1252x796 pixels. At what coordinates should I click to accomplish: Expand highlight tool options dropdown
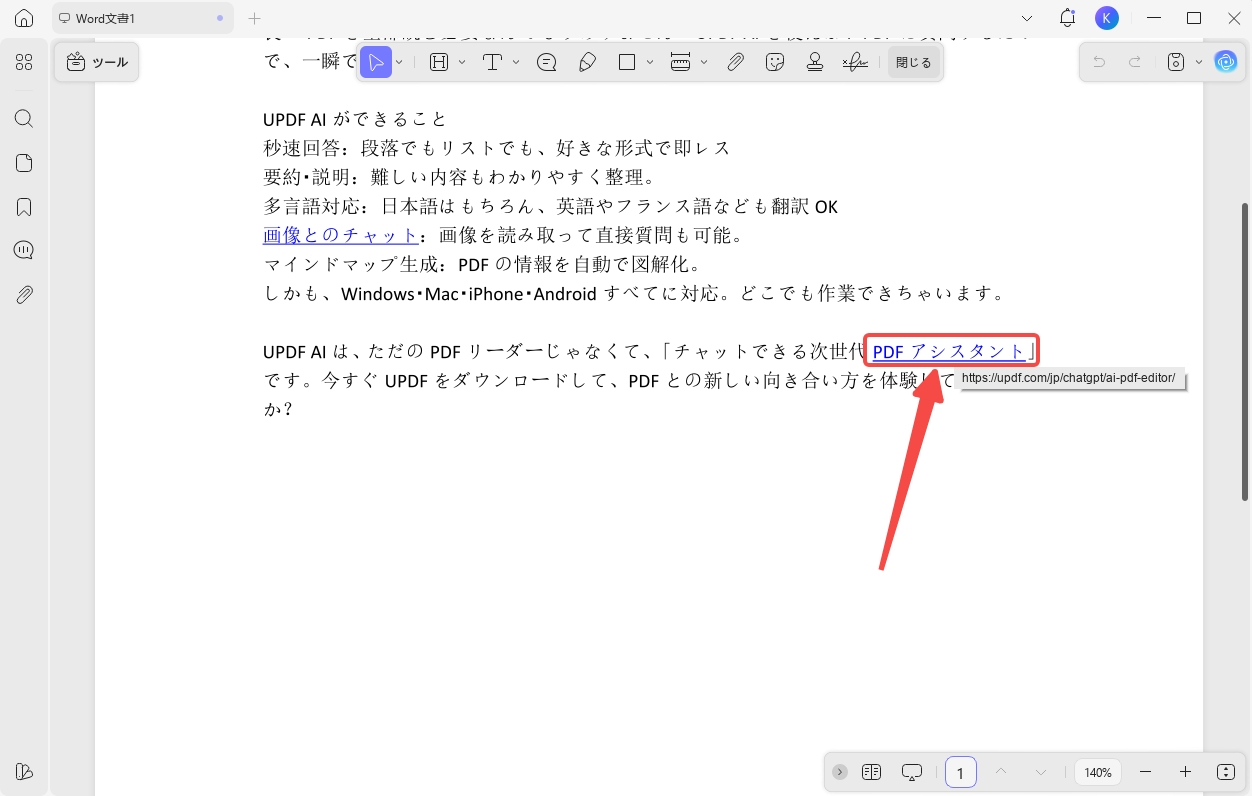pos(462,62)
